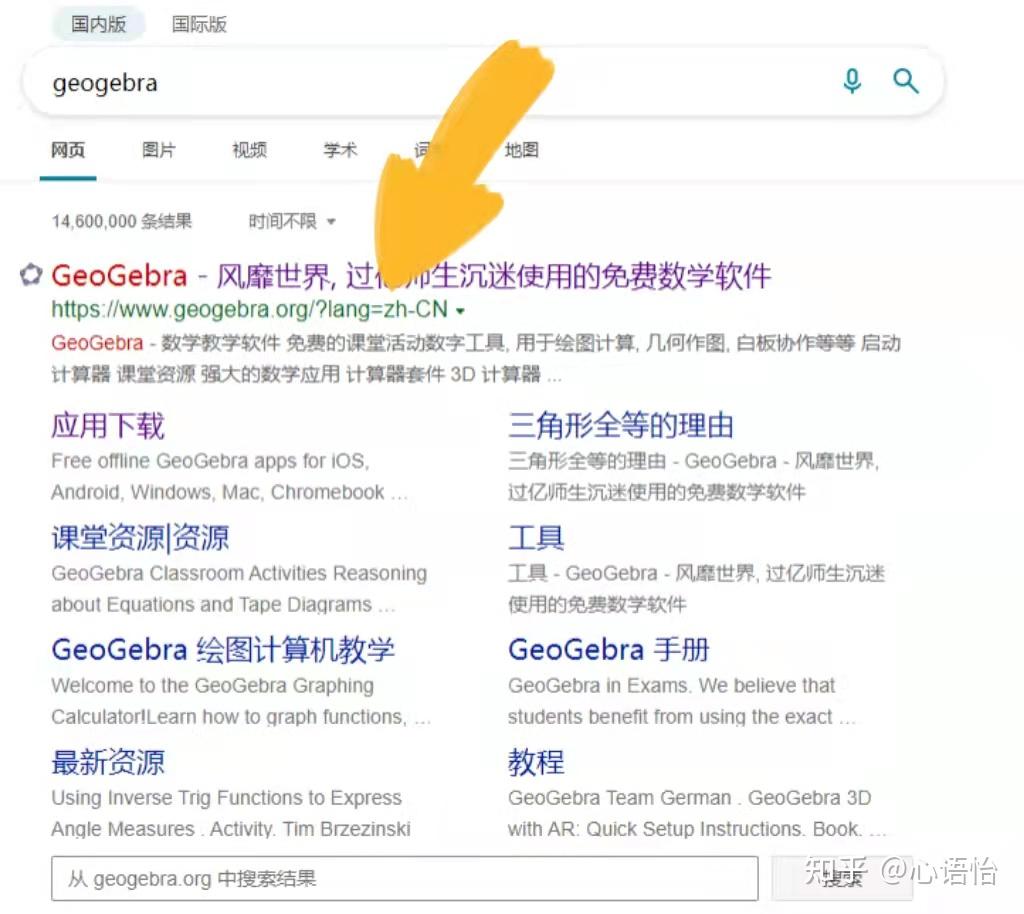
Task: Click the GeoGebra favicon beside the result title
Action: tap(29, 275)
